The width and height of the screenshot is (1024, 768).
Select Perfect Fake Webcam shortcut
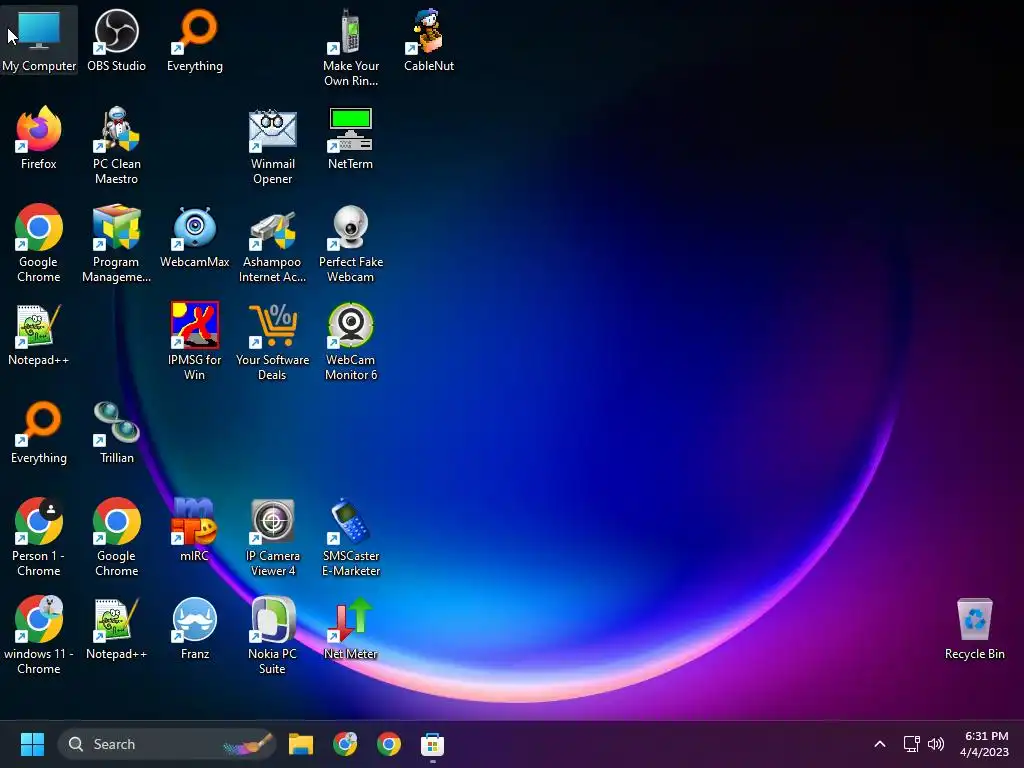pos(351,244)
